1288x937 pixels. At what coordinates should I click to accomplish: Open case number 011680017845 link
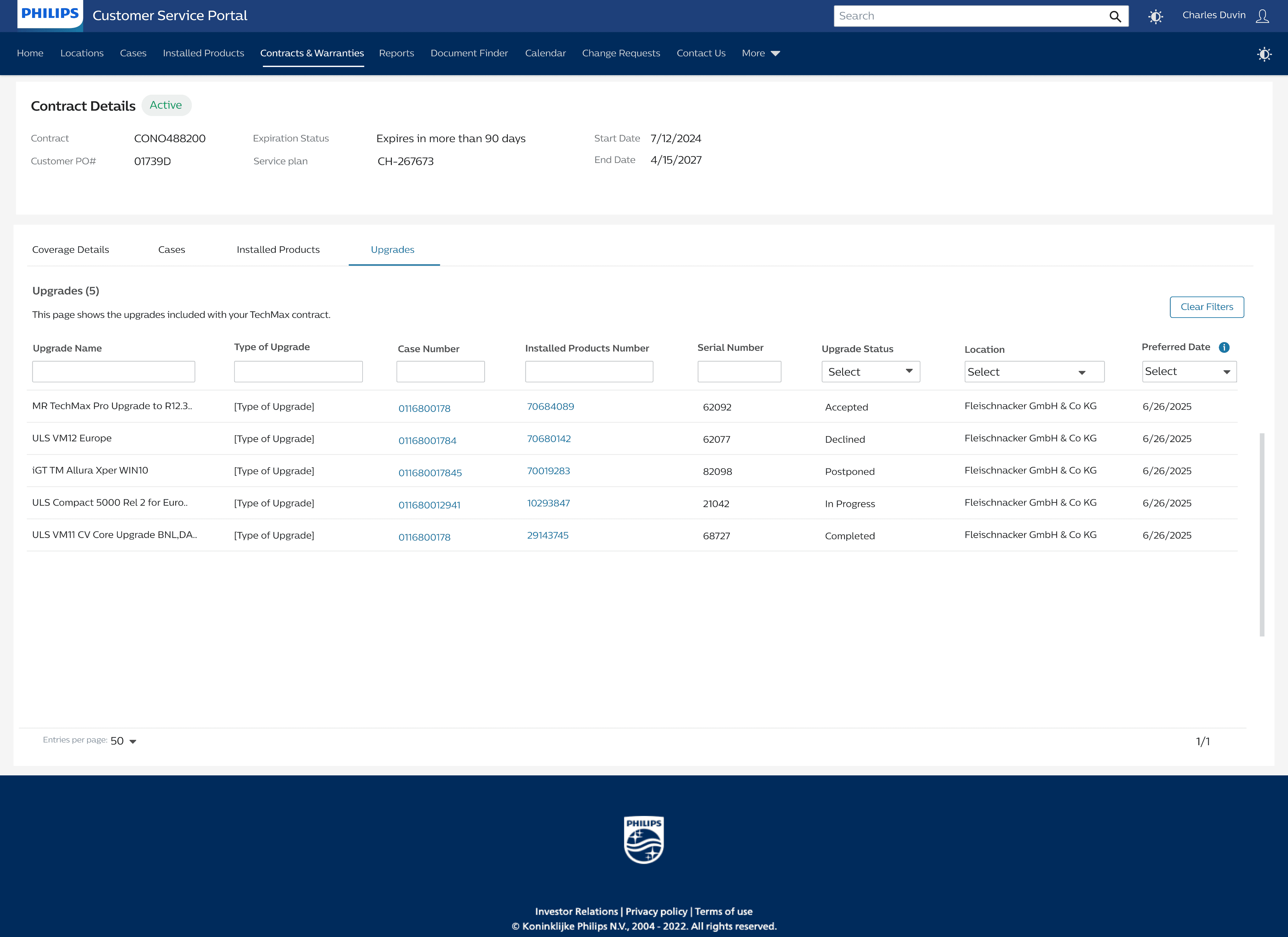click(x=430, y=473)
